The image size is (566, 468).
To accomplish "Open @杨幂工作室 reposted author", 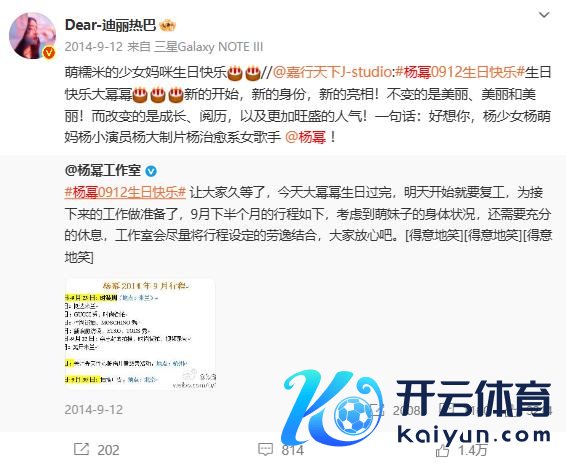I will click(x=103, y=170).
